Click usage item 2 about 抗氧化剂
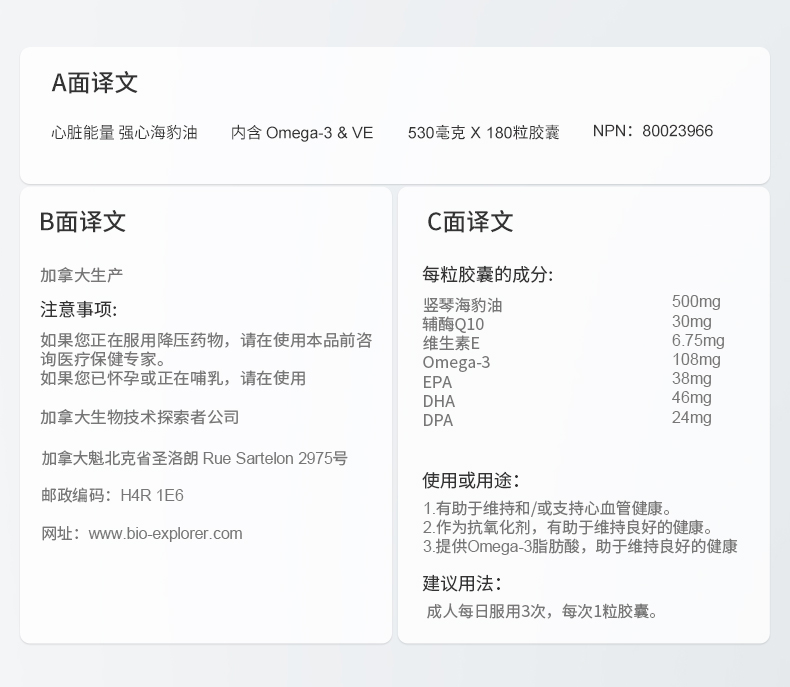Image resolution: width=790 pixels, height=687 pixels. 569,527
